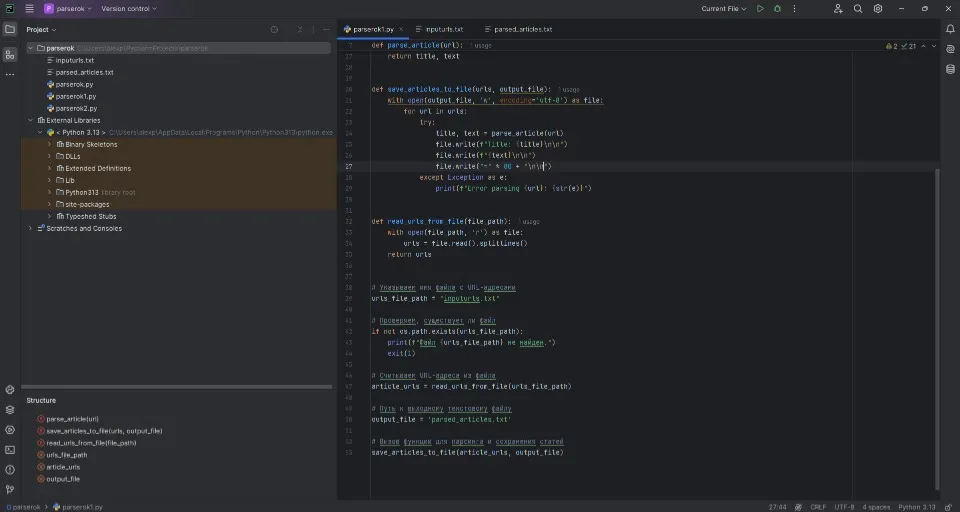Toggle the Project tool window folder icon
The image size is (960, 512).
click(x=10, y=30)
